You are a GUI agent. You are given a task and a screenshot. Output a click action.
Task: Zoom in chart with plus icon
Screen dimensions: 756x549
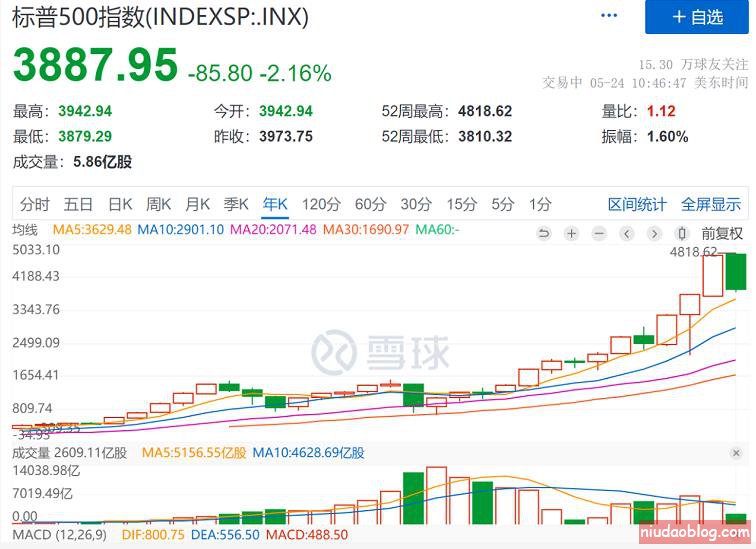pos(571,234)
